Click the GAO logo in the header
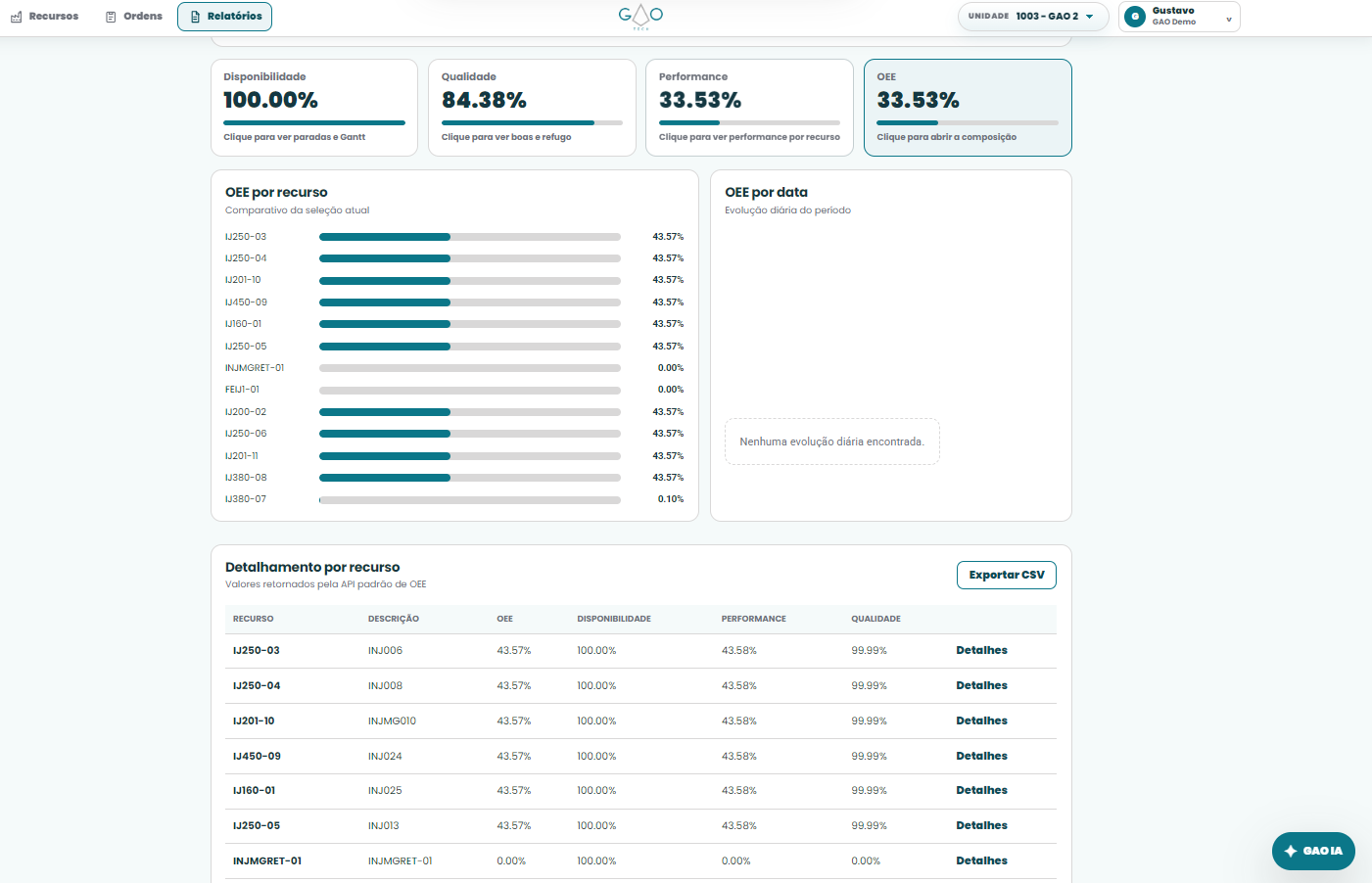The image size is (1372, 883). 640,16
